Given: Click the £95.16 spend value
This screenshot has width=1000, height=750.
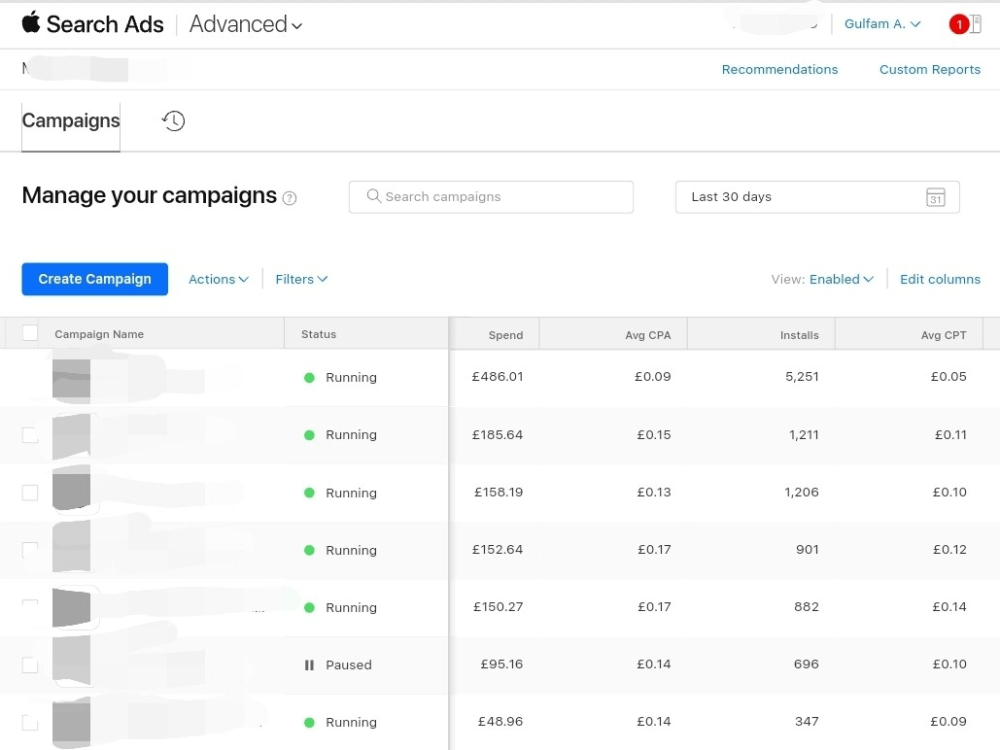Looking at the screenshot, I should (x=502, y=665).
